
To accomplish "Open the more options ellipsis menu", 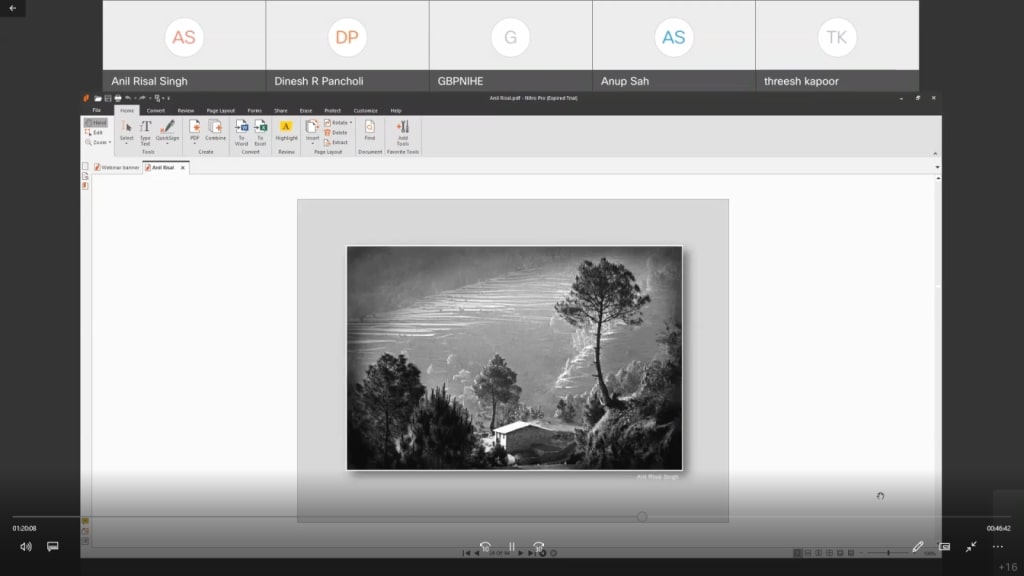I will coord(997,547).
